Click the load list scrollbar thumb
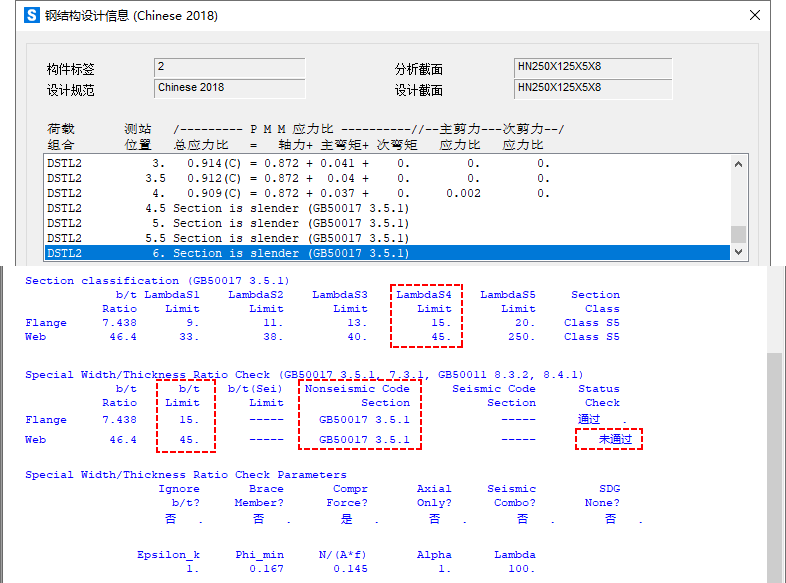The height and width of the screenshot is (583, 786). [739, 234]
